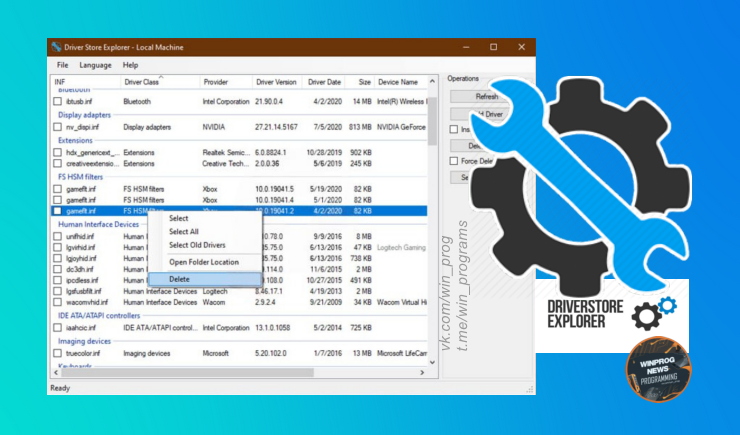Screen dimensions: 740x435
Task: Tick the ibtusb.inf checkbox
Action: [58, 101]
